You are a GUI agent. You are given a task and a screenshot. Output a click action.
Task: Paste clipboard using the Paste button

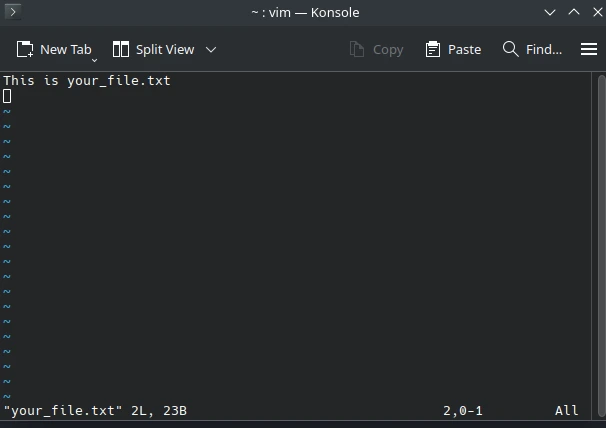pyautogui.click(x=453, y=49)
